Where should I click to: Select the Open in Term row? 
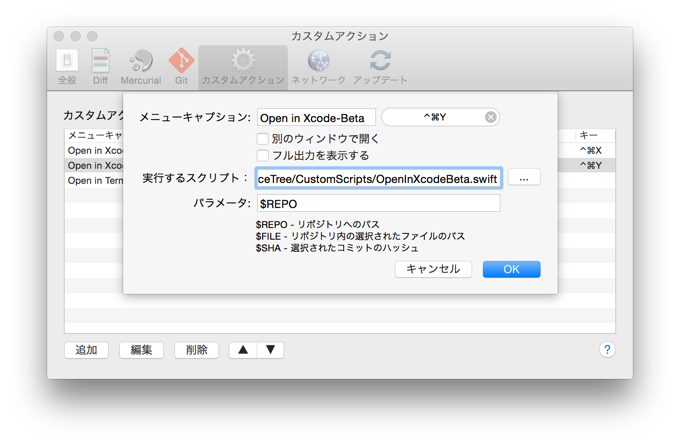coord(340,180)
